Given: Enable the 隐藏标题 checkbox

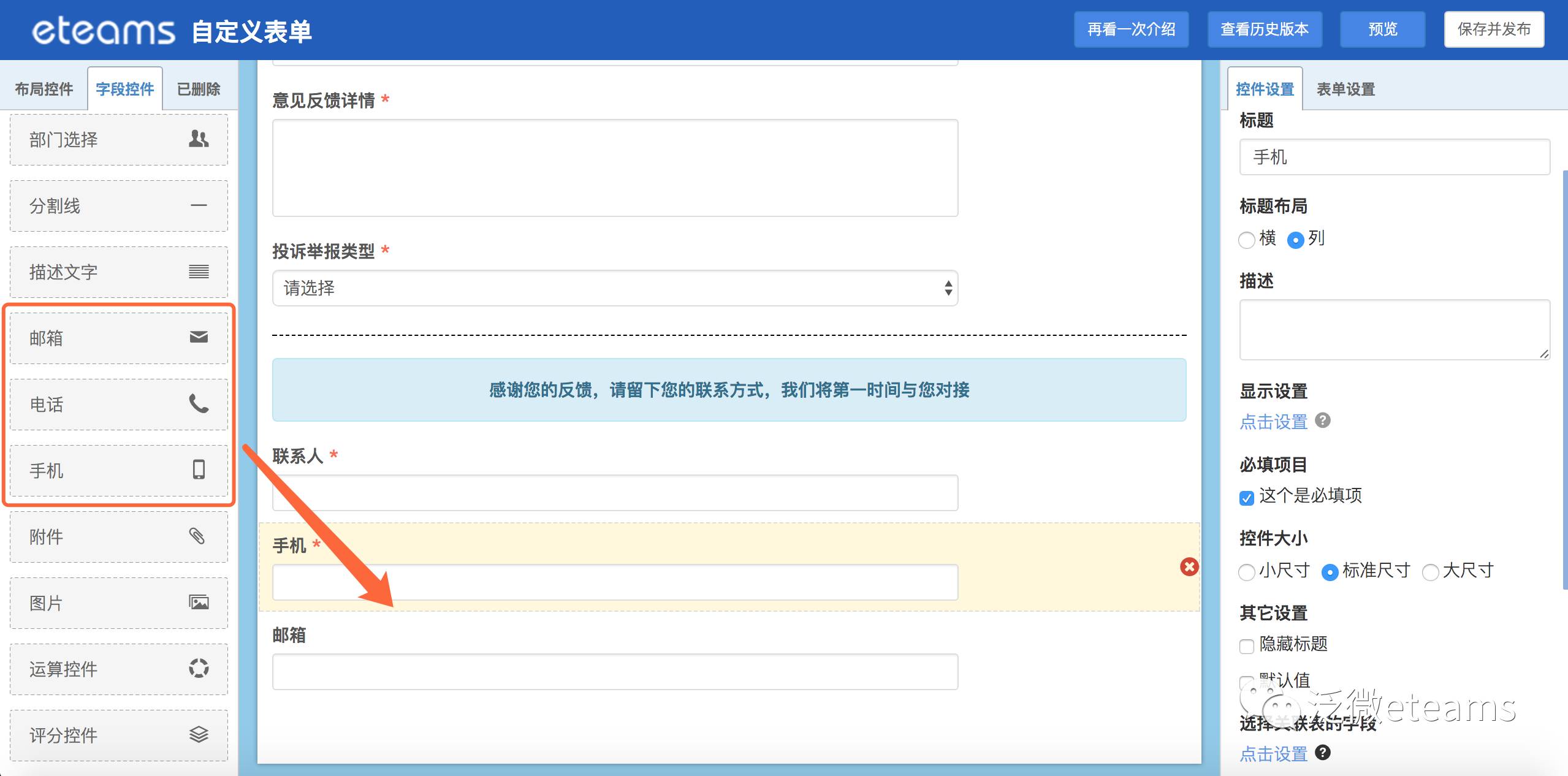Looking at the screenshot, I should pyautogui.click(x=1246, y=646).
